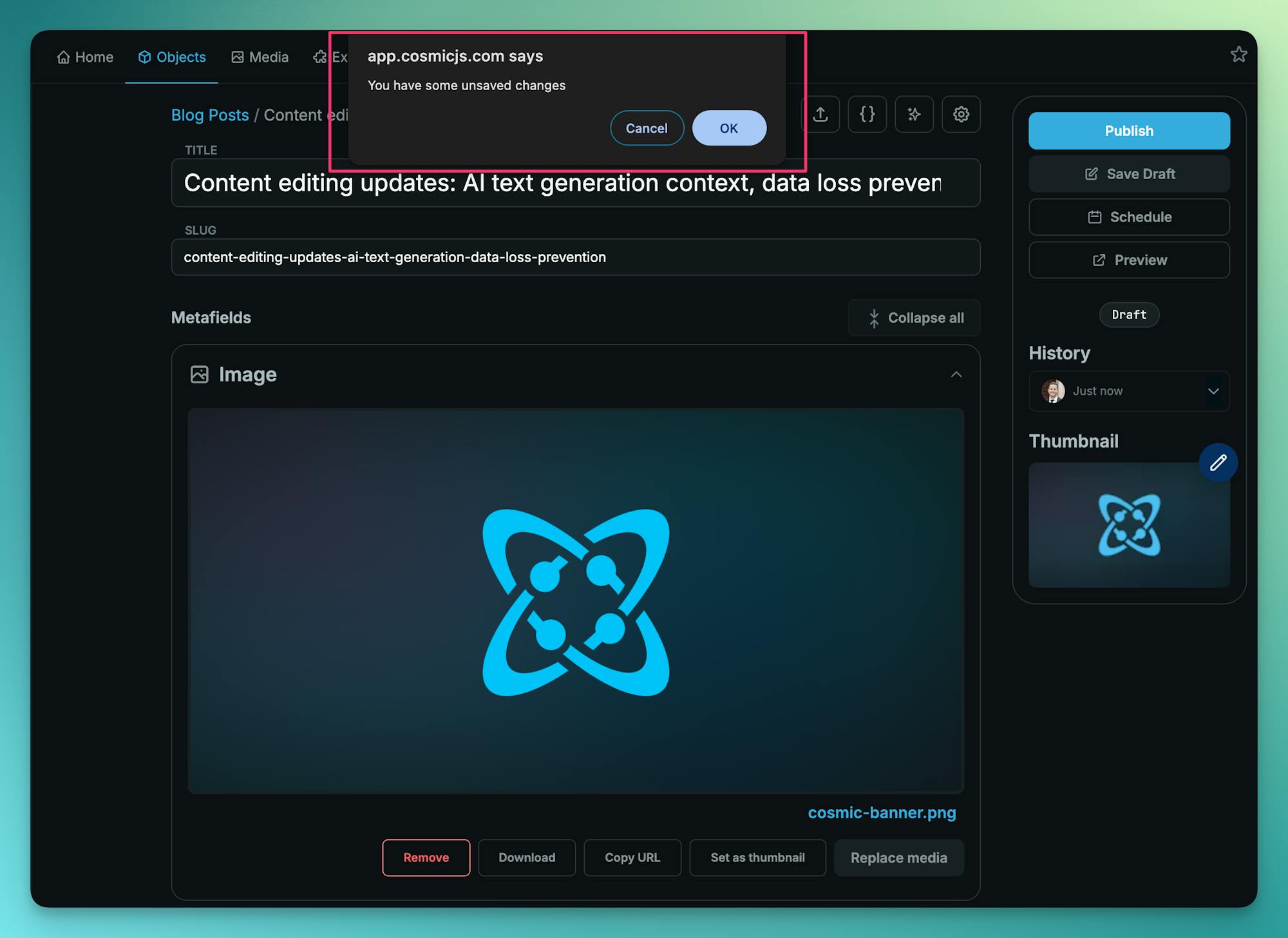This screenshot has width=1288, height=938.
Task: Click the 'Metafields' heading
Action: point(211,318)
